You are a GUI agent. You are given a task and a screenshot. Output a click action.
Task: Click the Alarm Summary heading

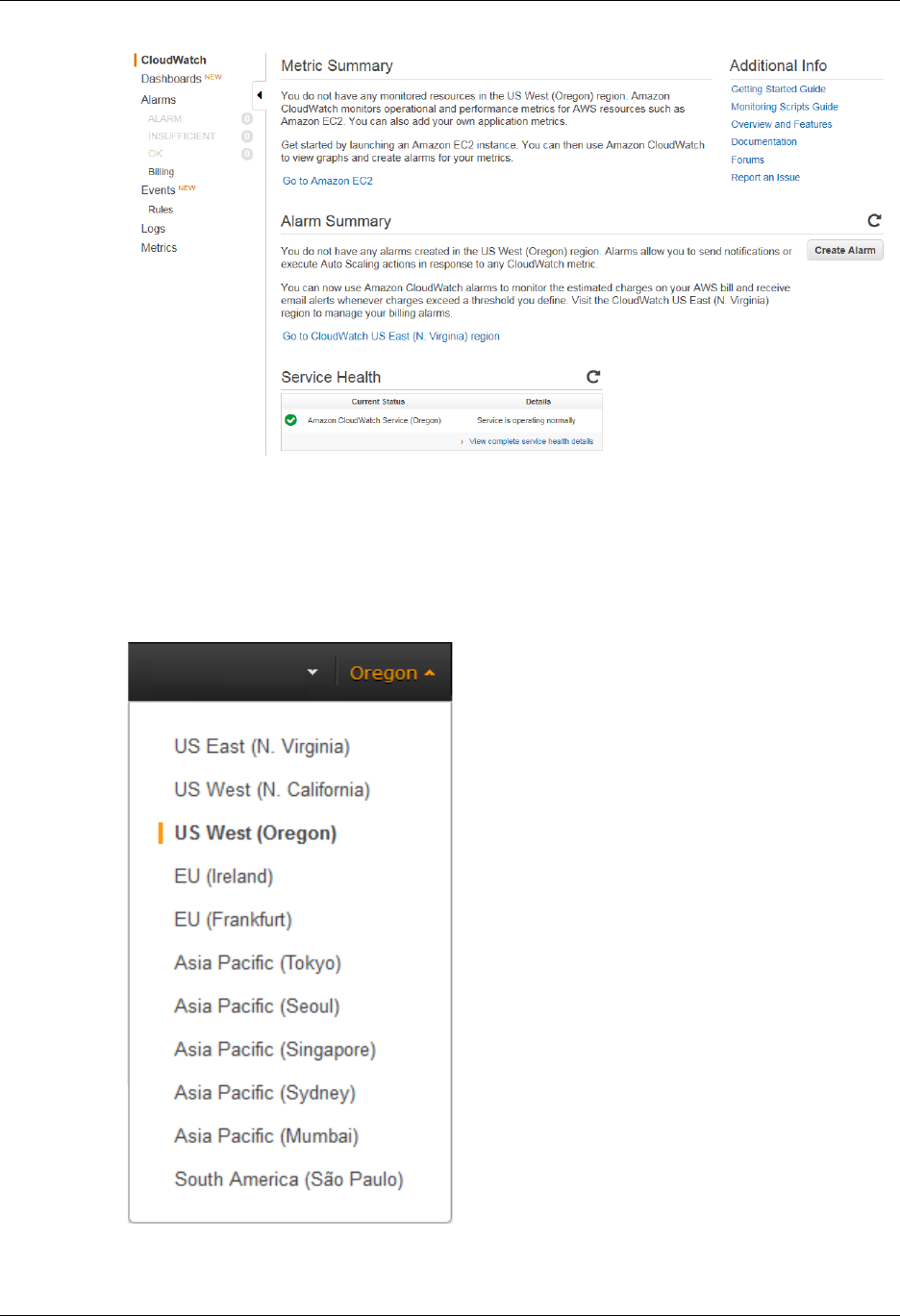click(x=336, y=221)
